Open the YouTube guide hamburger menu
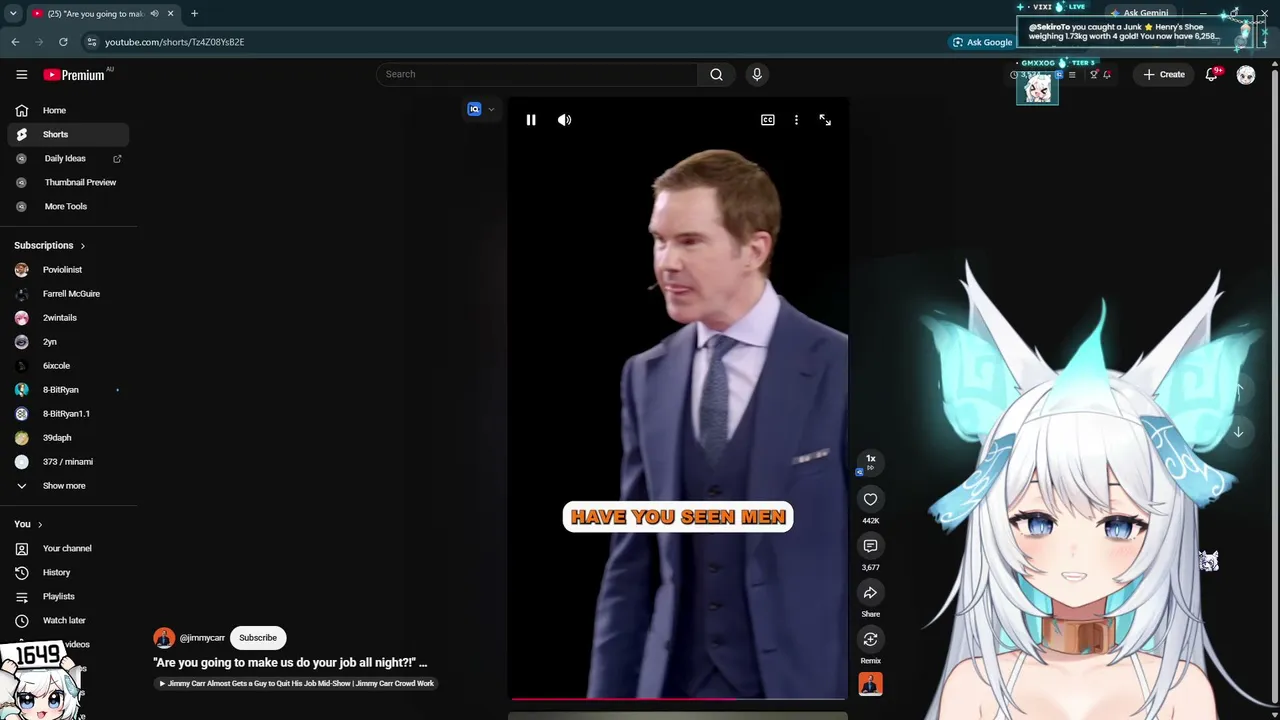 pyautogui.click(x=21, y=74)
